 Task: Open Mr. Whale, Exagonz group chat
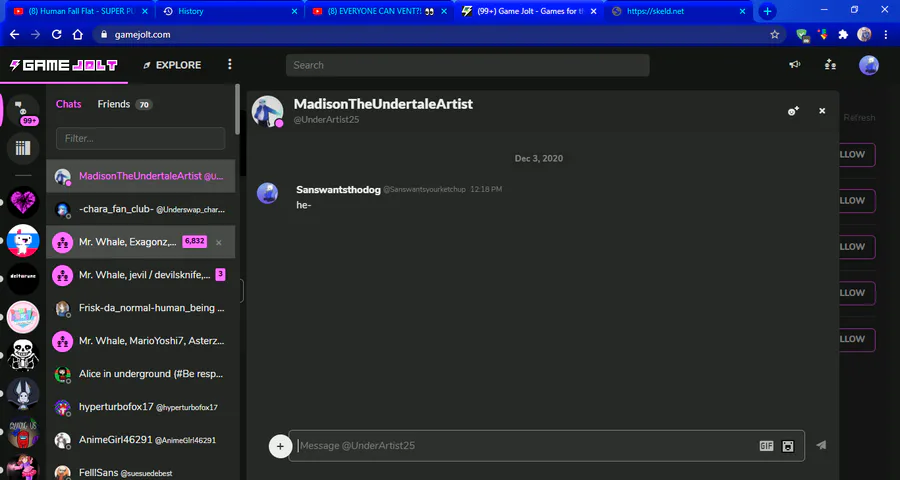tap(141, 242)
